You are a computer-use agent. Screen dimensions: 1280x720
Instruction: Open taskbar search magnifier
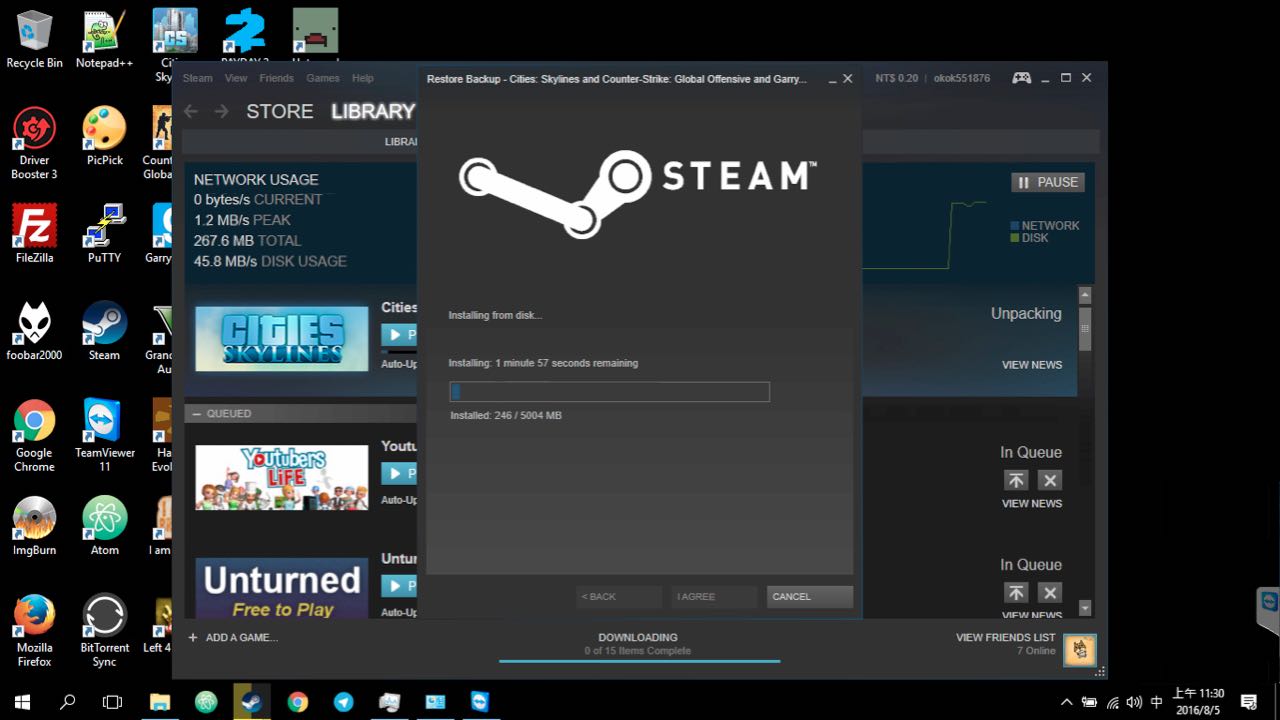coord(68,702)
